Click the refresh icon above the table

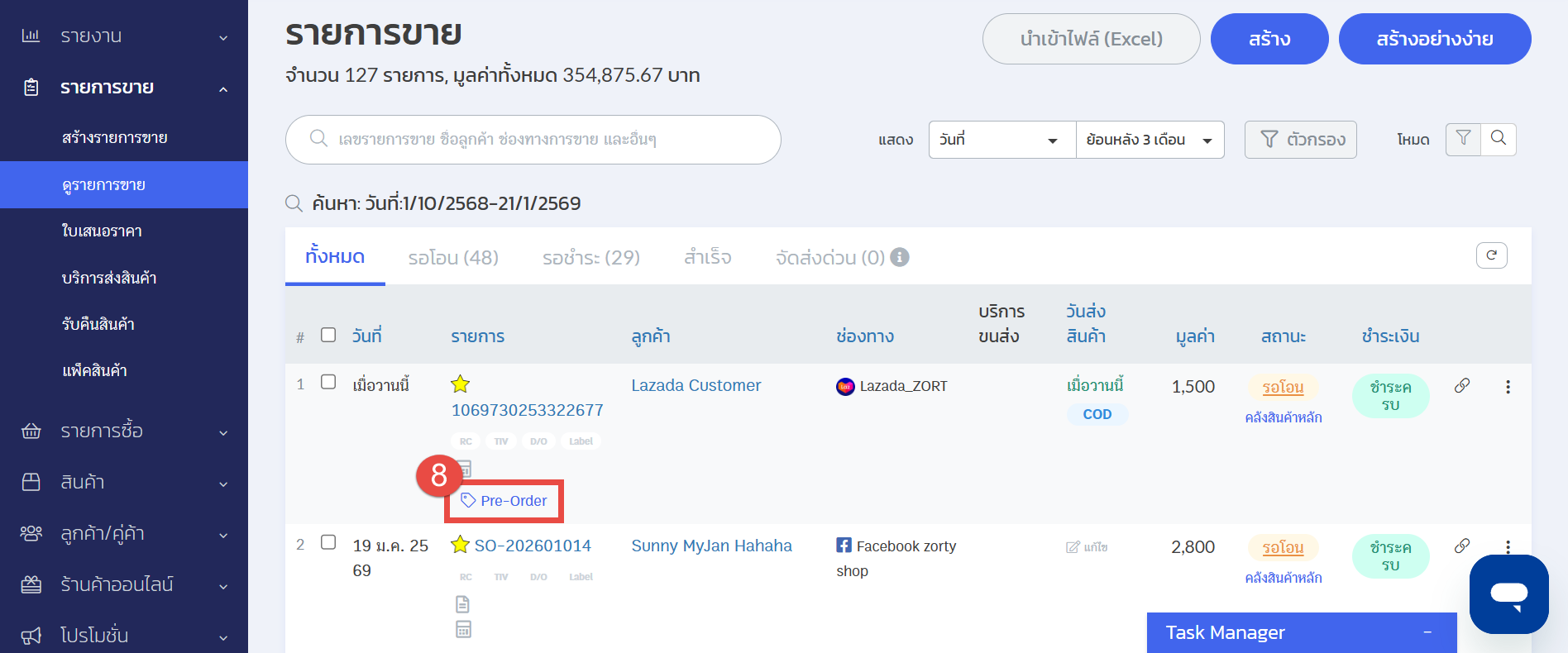1491,255
